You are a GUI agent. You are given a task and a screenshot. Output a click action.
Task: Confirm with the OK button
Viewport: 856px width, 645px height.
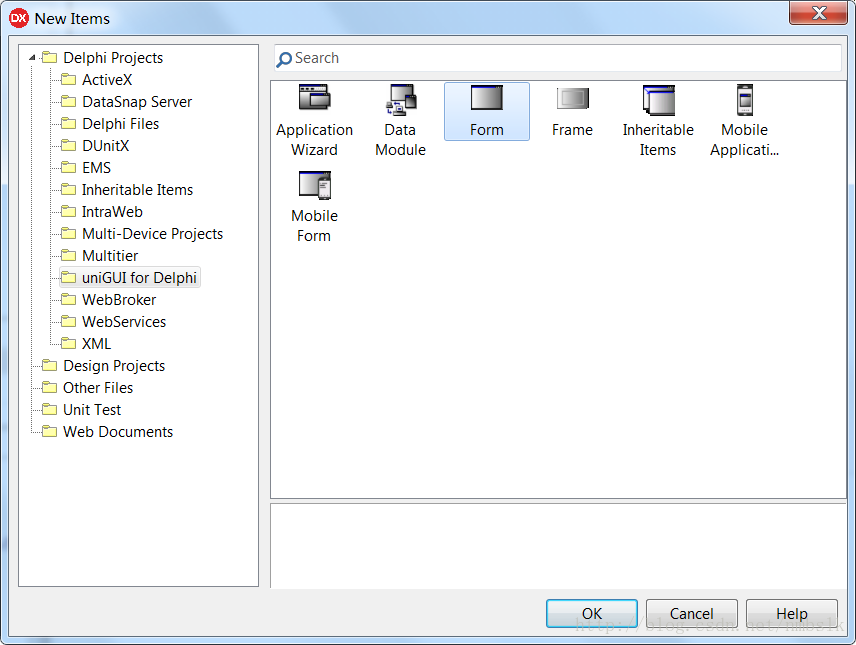click(x=592, y=613)
